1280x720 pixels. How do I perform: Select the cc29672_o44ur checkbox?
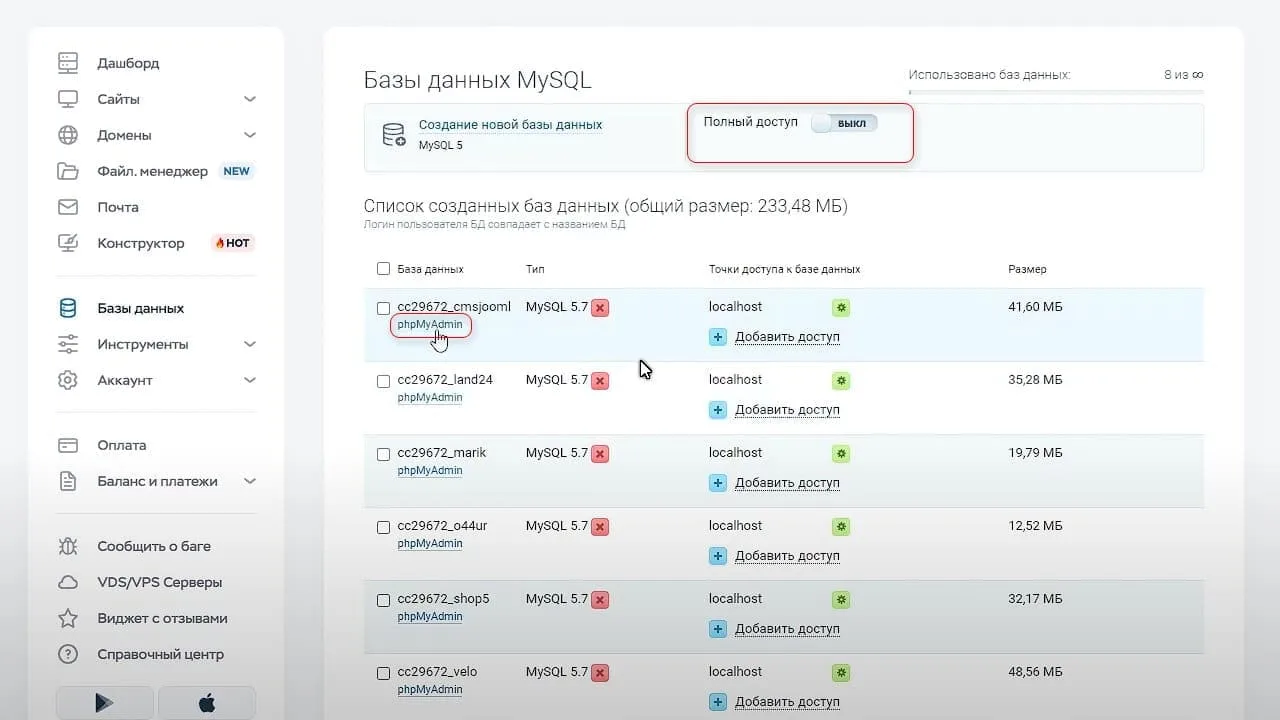383,527
